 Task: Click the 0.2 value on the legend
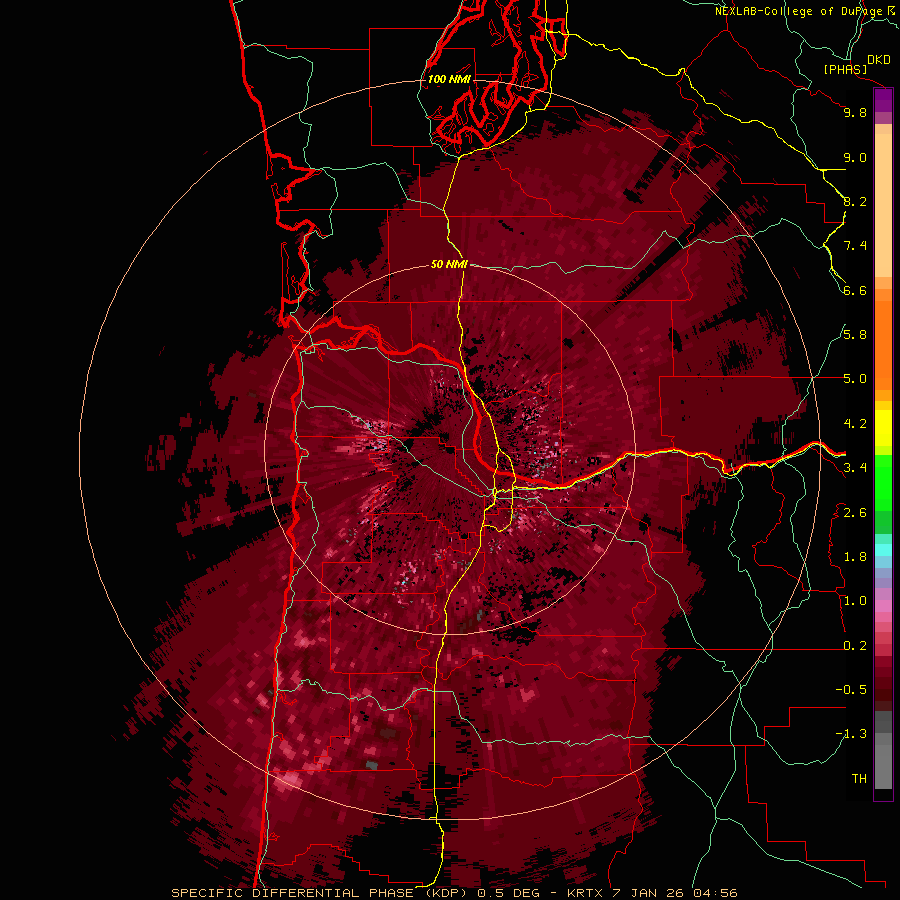pyautogui.click(x=855, y=645)
